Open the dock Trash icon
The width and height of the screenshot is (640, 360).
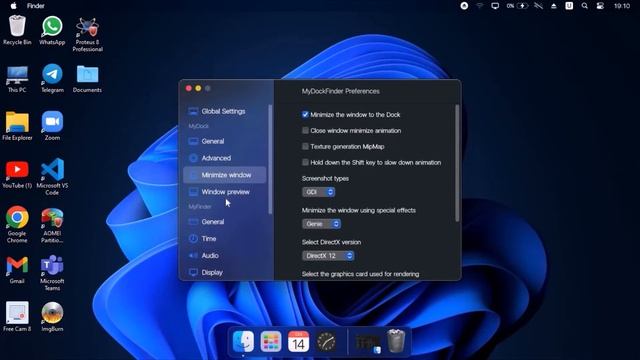click(396, 341)
